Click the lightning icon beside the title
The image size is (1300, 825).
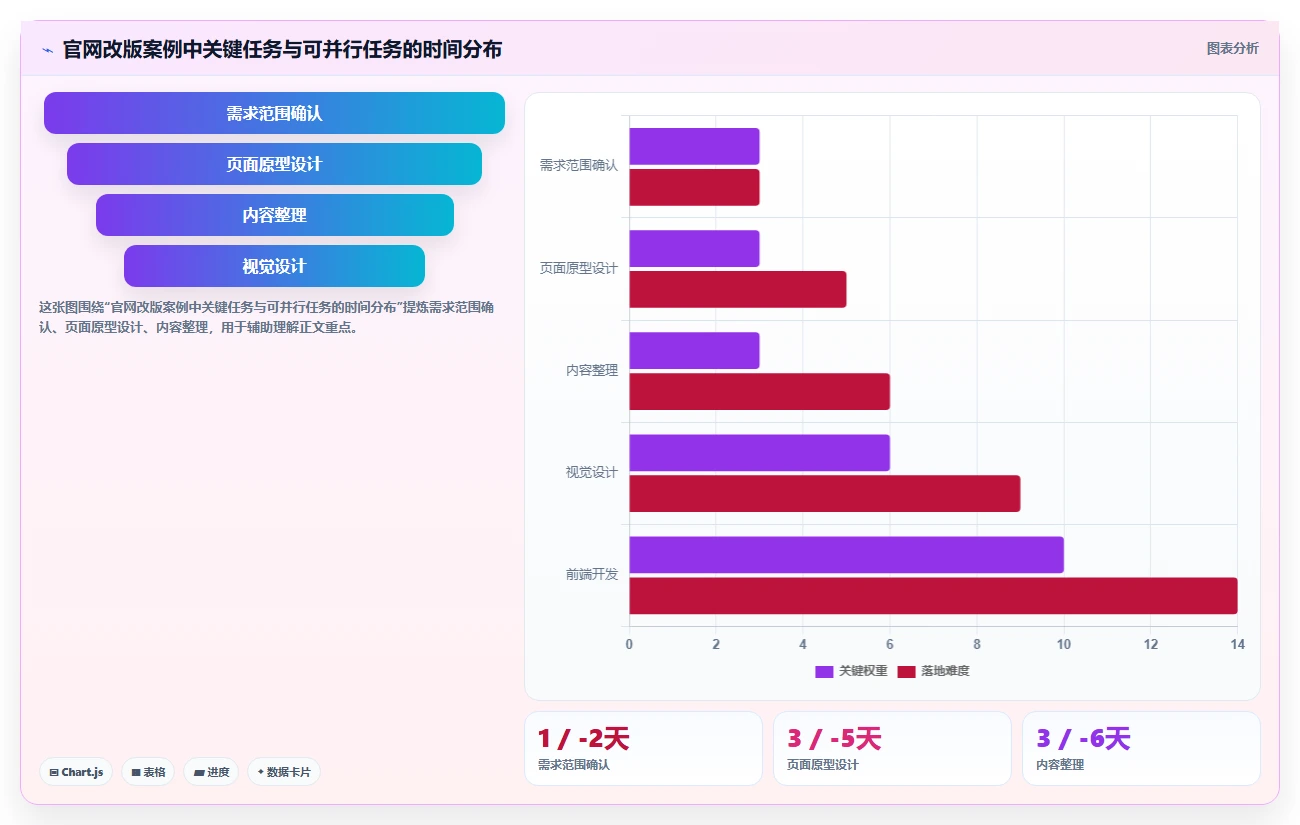pyautogui.click(x=47, y=49)
